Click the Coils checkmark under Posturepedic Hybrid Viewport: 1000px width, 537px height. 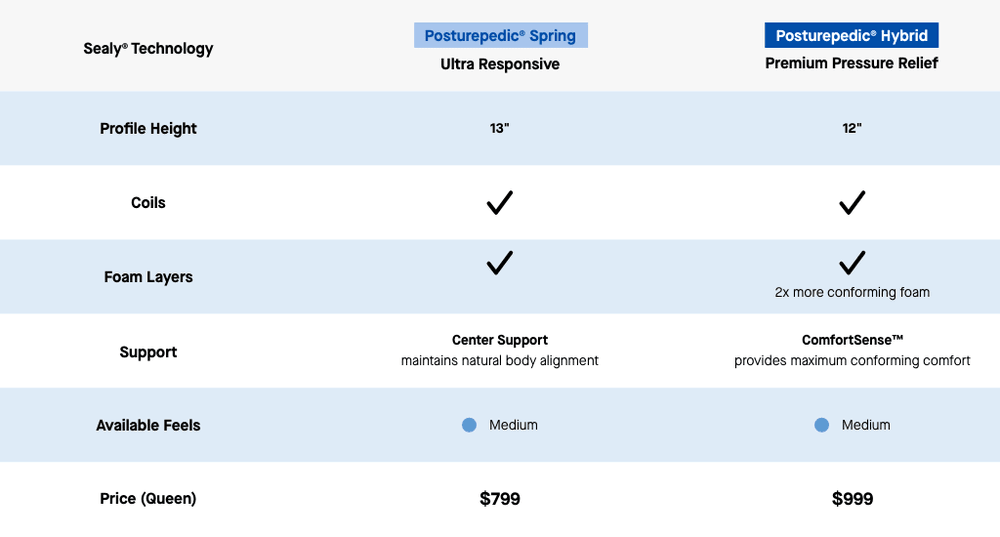[852, 203]
